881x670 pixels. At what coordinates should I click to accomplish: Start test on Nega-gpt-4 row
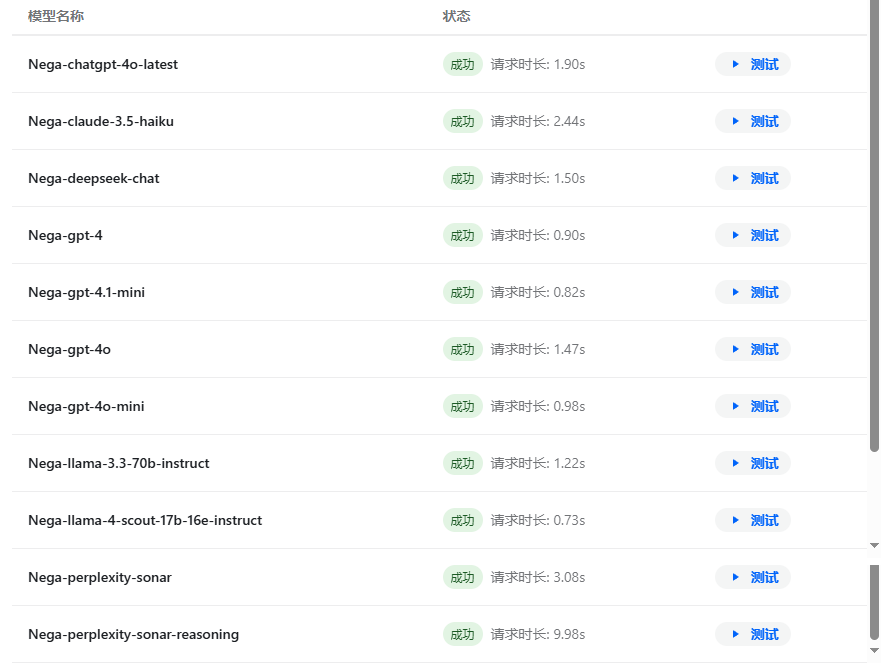coord(752,235)
